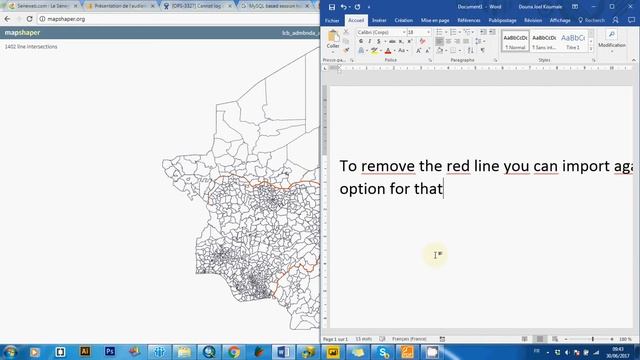Toggle strikethrough formatting (abc)

pos(392,41)
